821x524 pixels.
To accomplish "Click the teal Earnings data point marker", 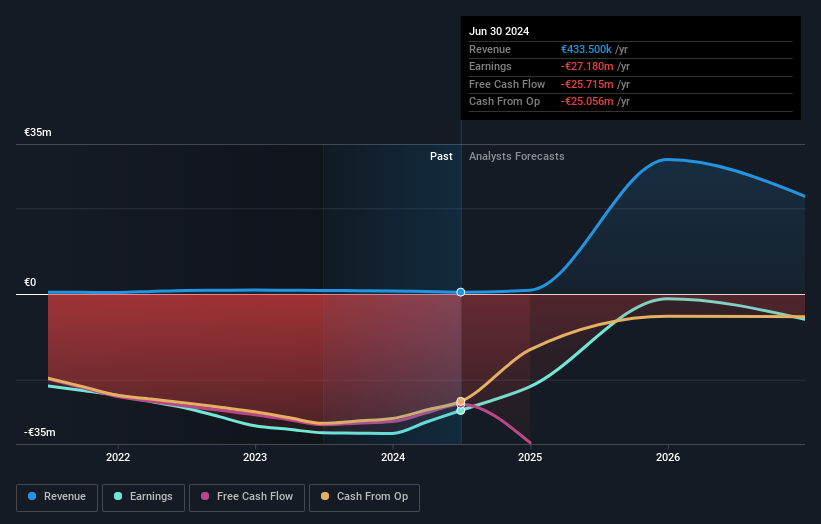I will tap(461, 411).
